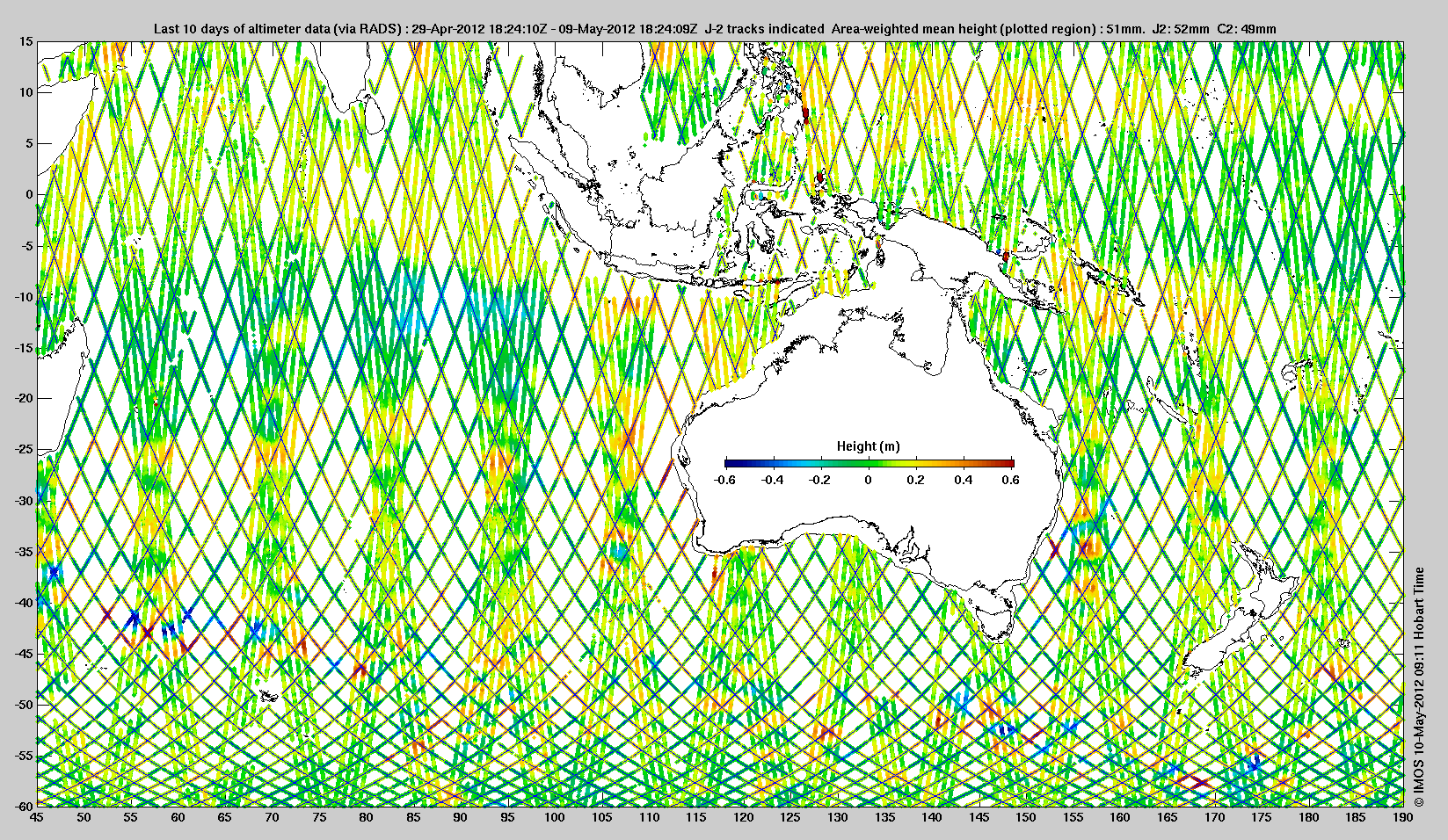Click the "J-2 tracks indicated" title text
The width and height of the screenshot is (1448, 840).
pyautogui.click(x=763, y=29)
